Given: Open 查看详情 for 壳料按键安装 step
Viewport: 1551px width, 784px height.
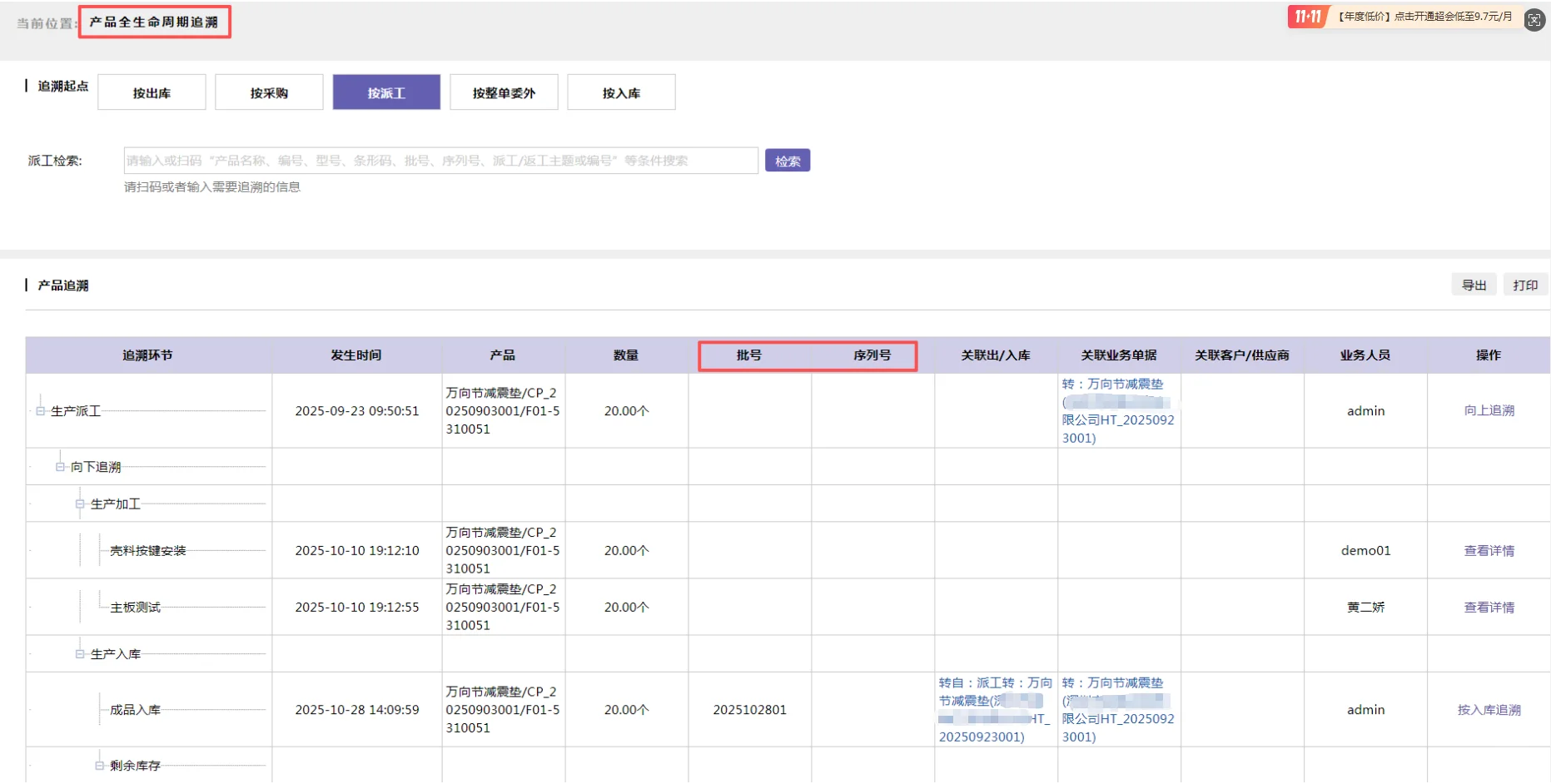Looking at the screenshot, I should [1488, 550].
